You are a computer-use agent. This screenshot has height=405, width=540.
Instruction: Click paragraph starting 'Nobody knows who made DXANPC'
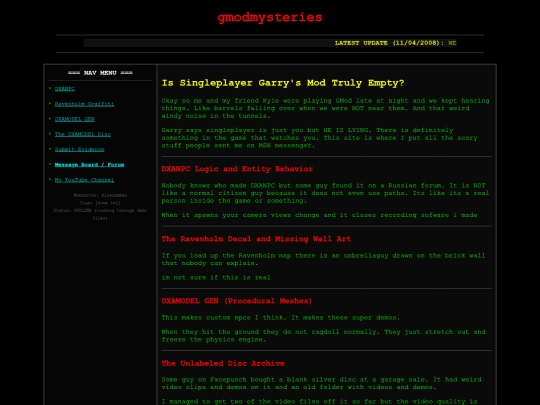coord(325,193)
